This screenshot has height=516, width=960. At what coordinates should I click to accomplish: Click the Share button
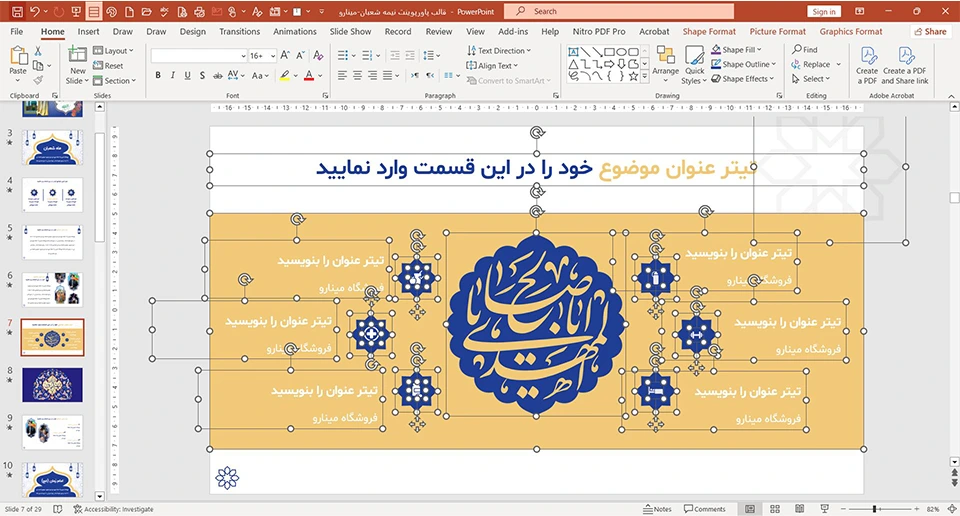(931, 32)
